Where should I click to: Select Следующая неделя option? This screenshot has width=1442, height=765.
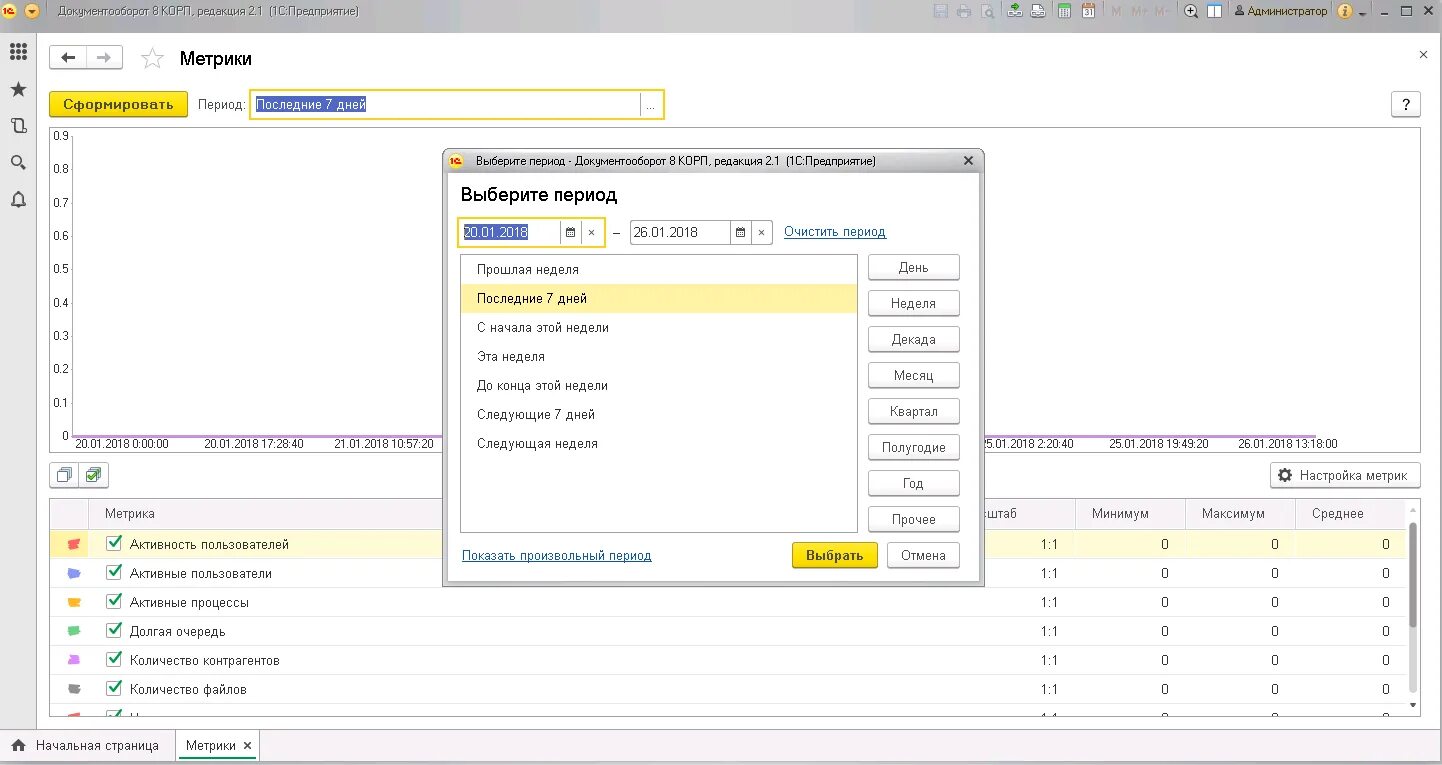pos(659,444)
